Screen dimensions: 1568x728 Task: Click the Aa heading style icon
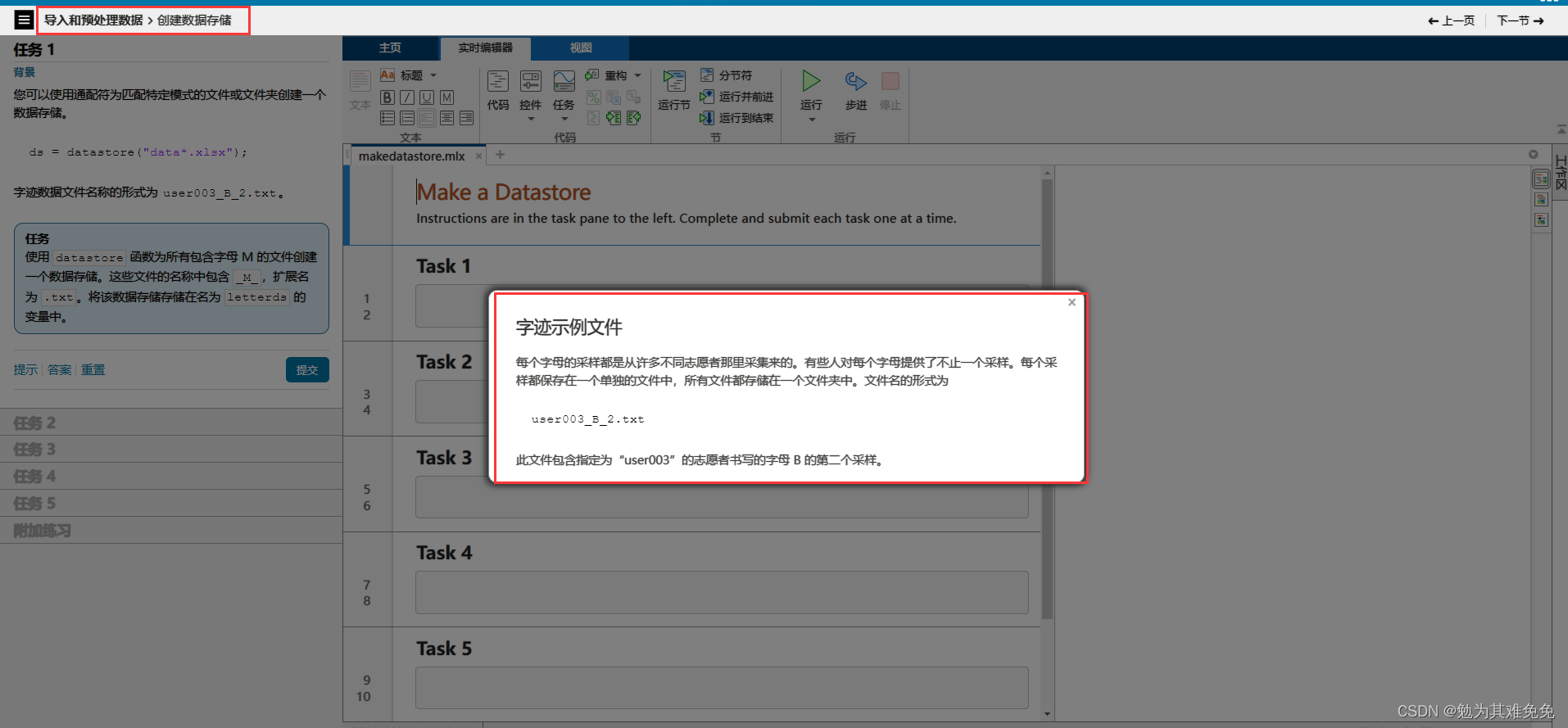click(387, 75)
